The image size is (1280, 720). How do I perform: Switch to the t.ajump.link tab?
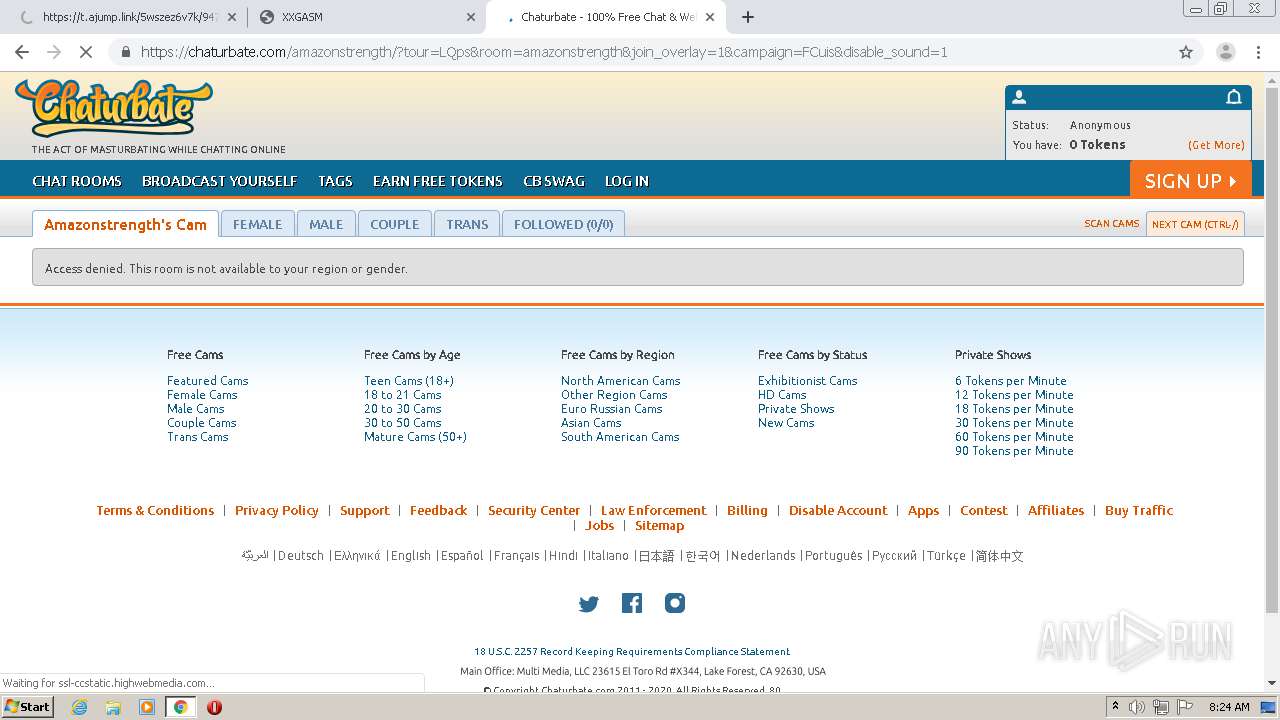coord(128,17)
